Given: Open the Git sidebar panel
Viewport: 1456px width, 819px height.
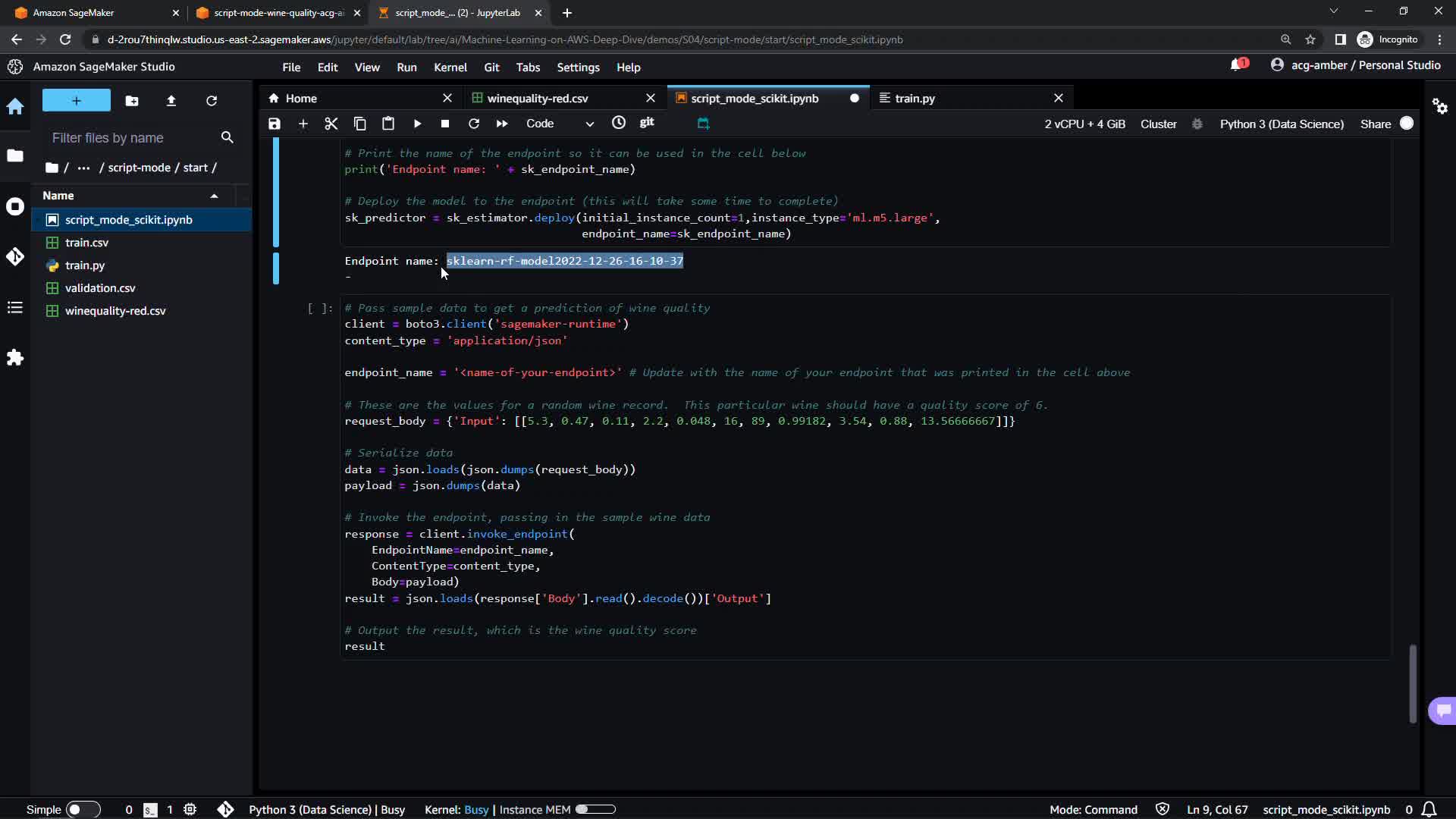Looking at the screenshot, I should click(15, 256).
